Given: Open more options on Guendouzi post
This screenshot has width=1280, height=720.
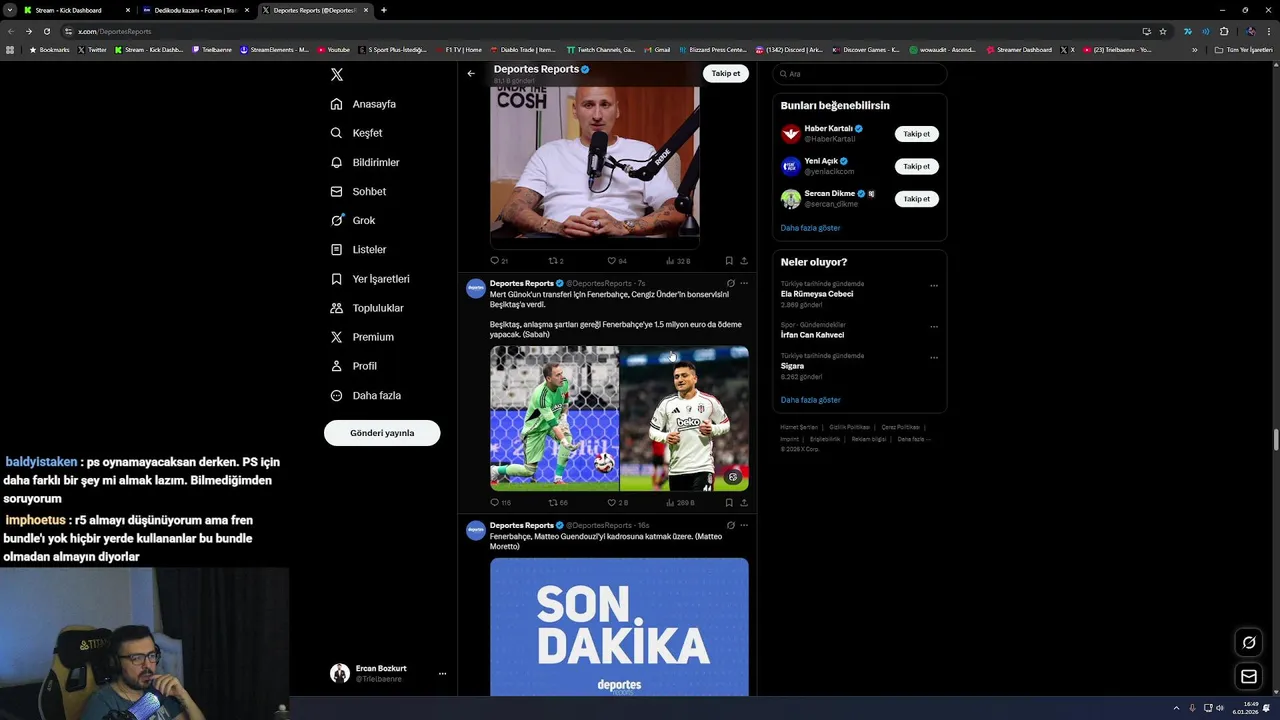Looking at the screenshot, I should click(744, 525).
